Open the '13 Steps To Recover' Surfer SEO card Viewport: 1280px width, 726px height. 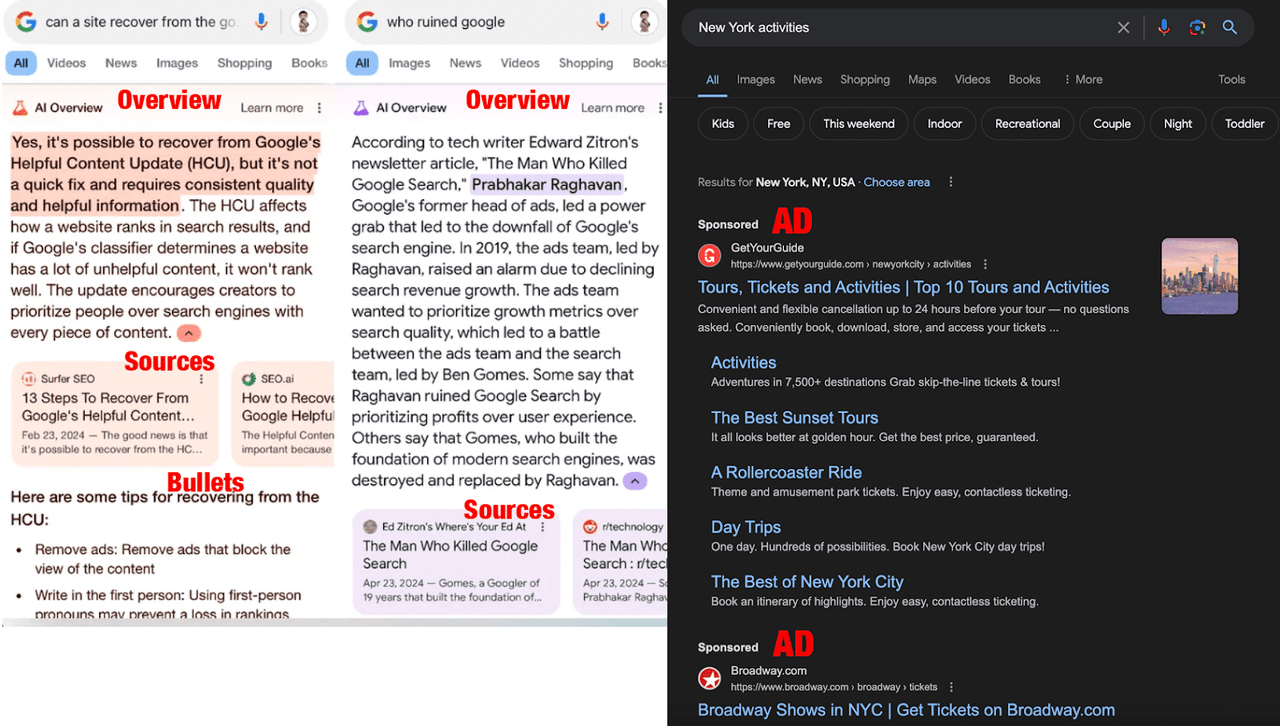[x=115, y=414]
